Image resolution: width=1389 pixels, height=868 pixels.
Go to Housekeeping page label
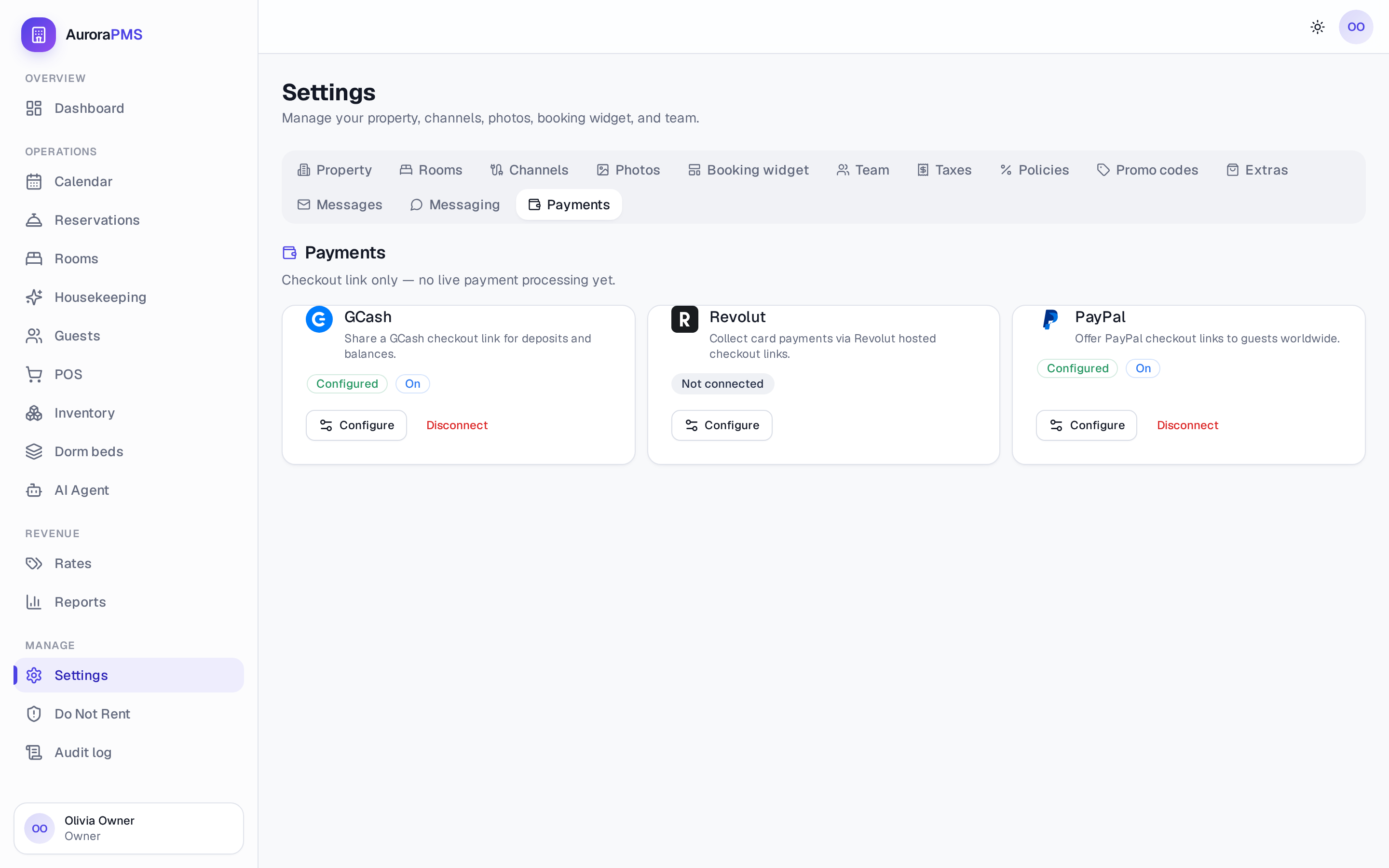click(x=100, y=297)
